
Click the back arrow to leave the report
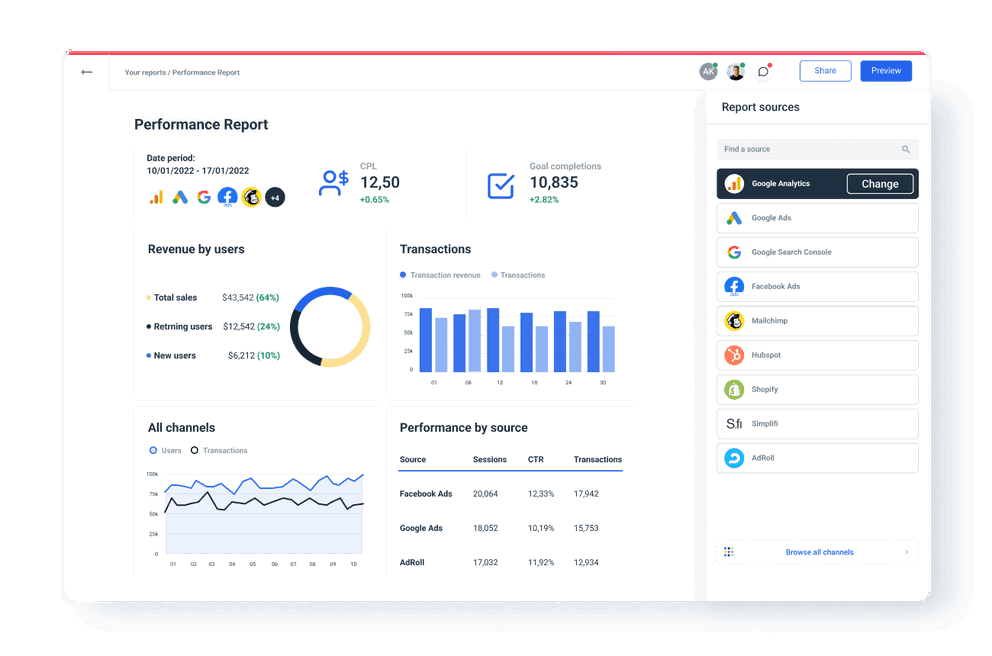coord(87,71)
